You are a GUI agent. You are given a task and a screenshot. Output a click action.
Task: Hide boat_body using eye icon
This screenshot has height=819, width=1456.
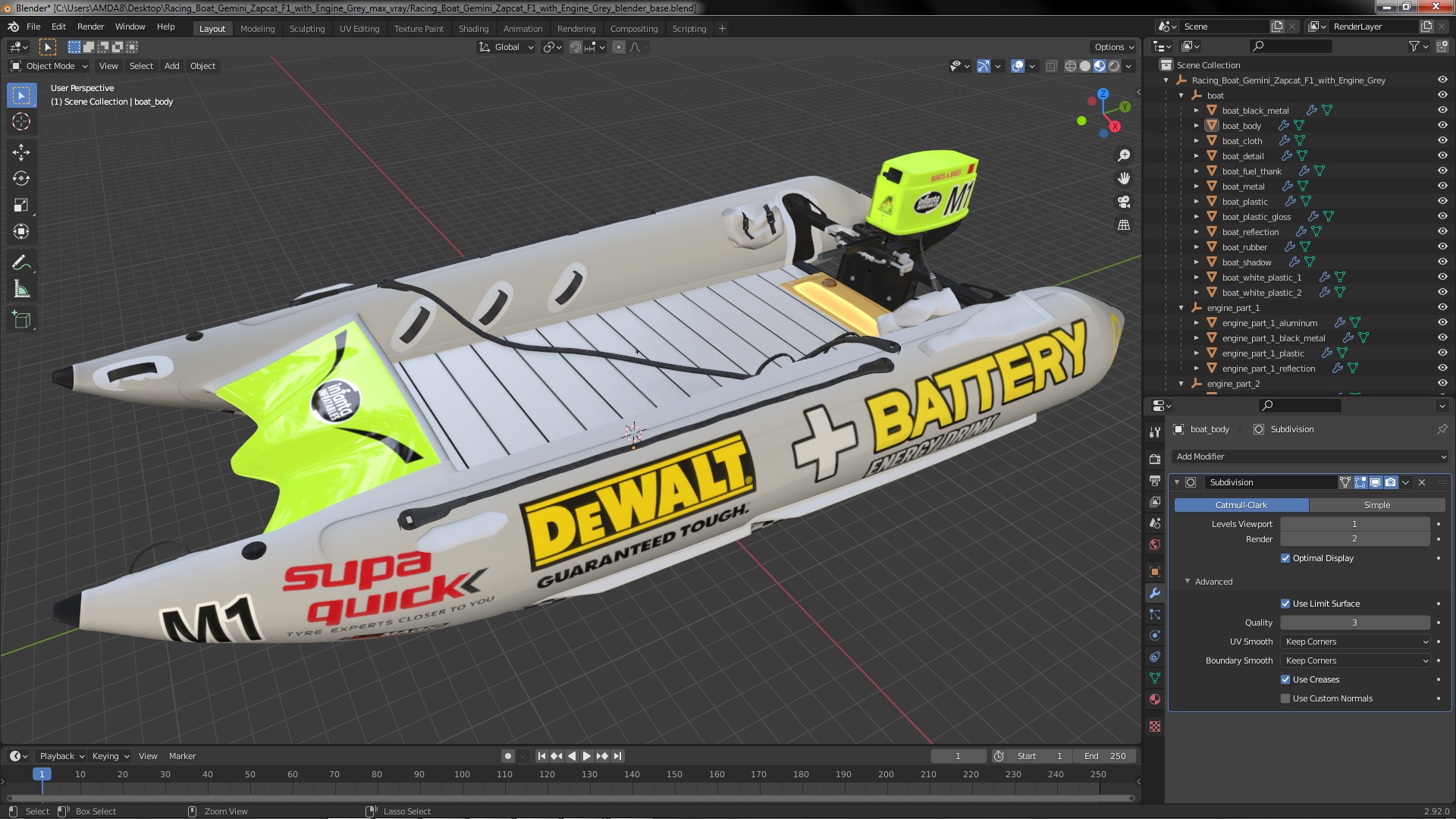tap(1442, 125)
